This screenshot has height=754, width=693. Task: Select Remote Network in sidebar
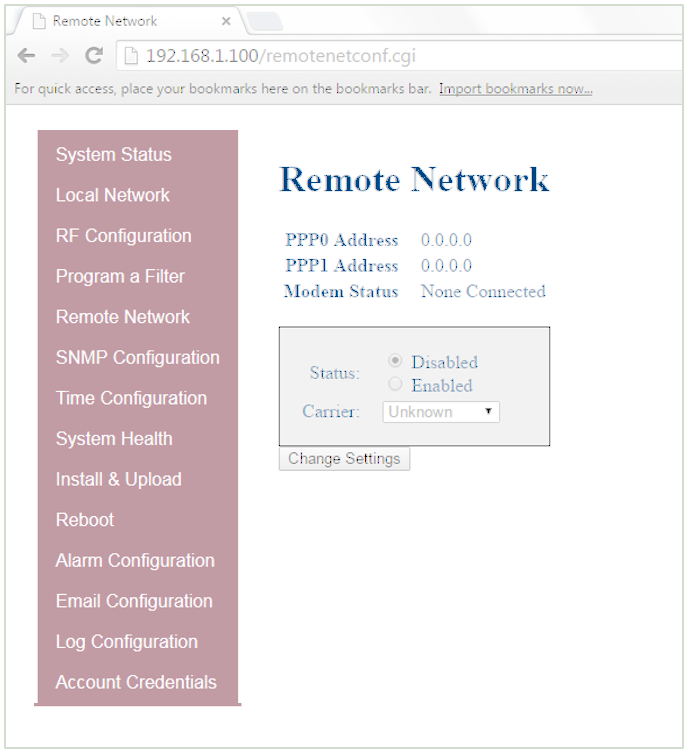coord(123,317)
